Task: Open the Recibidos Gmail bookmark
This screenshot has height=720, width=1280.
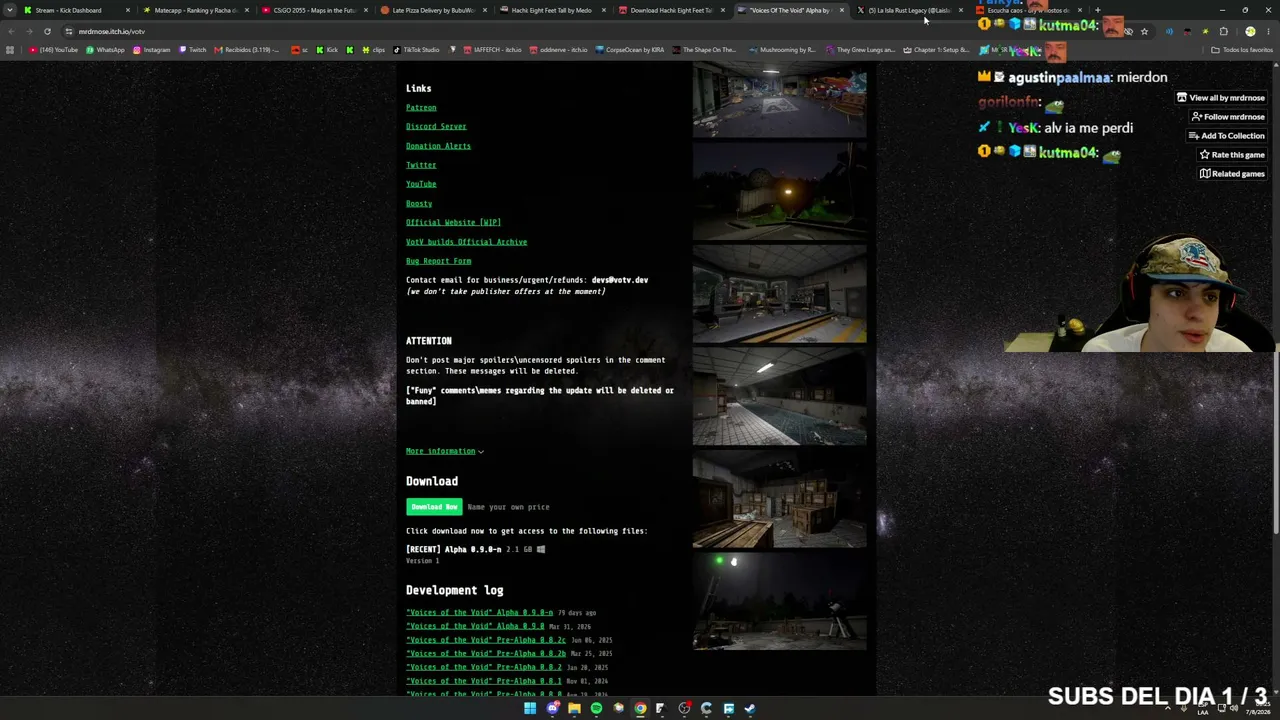Action: [x=247, y=50]
